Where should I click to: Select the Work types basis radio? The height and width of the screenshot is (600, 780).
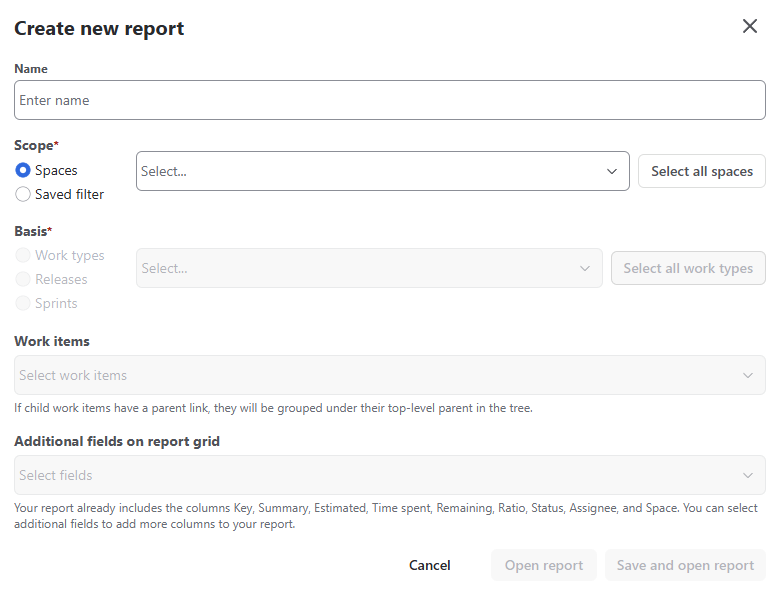tap(23, 256)
